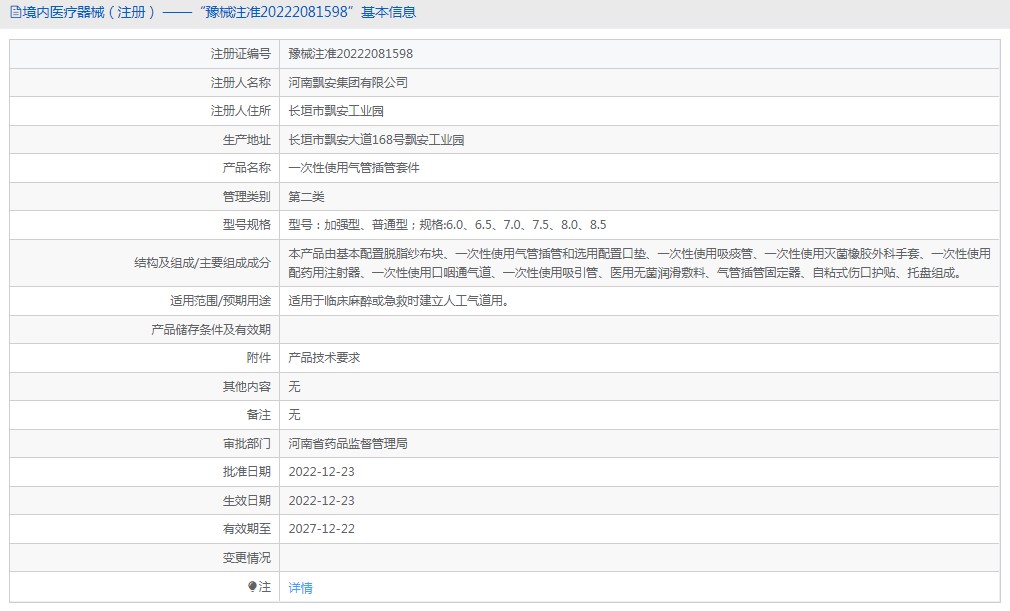The width and height of the screenshot is (1010, 611).
Task: Click the 注册人住所 label
Action: [240, 111]
